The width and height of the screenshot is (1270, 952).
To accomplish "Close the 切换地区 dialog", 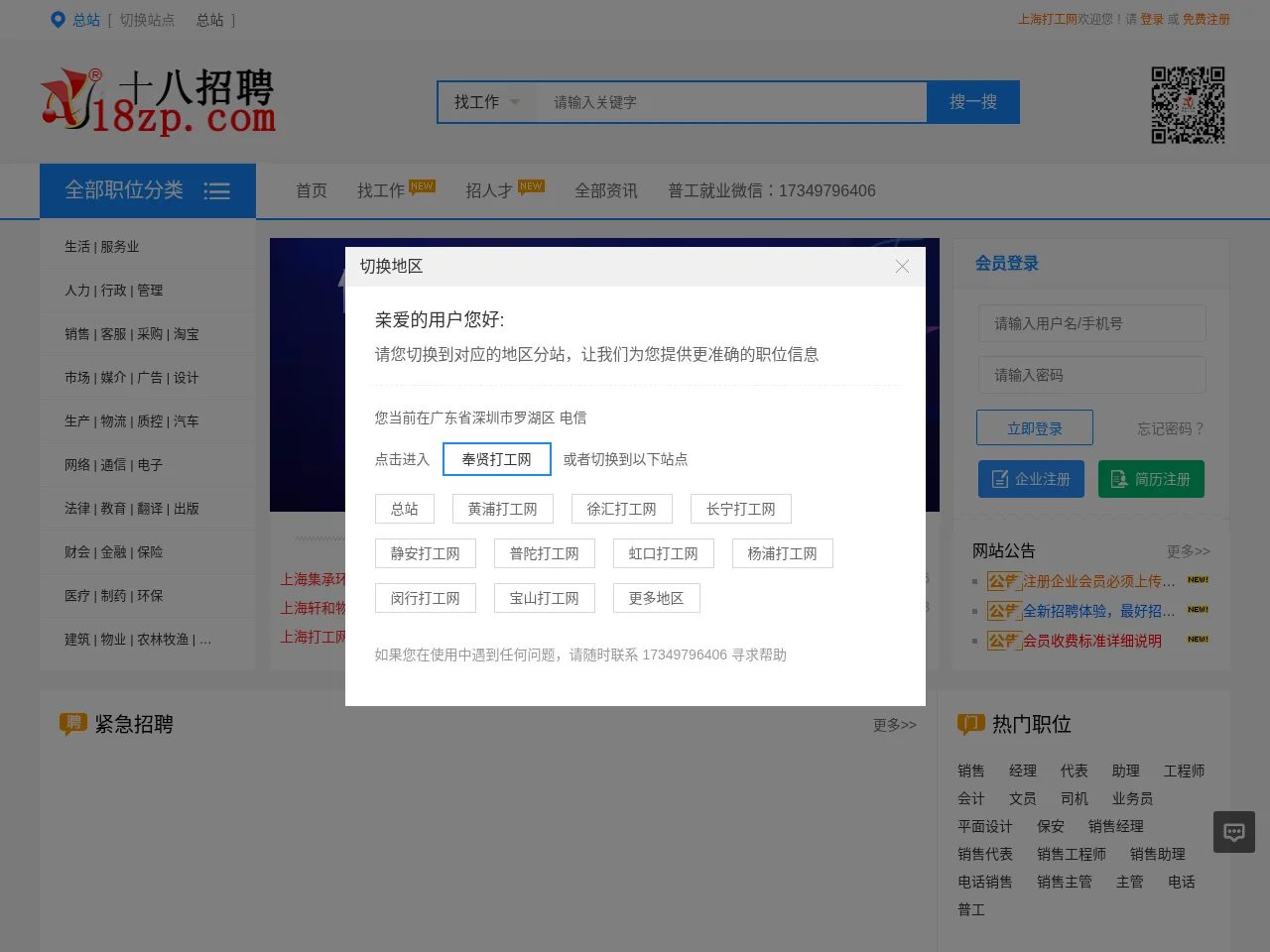I will click(x=902, y=266).
